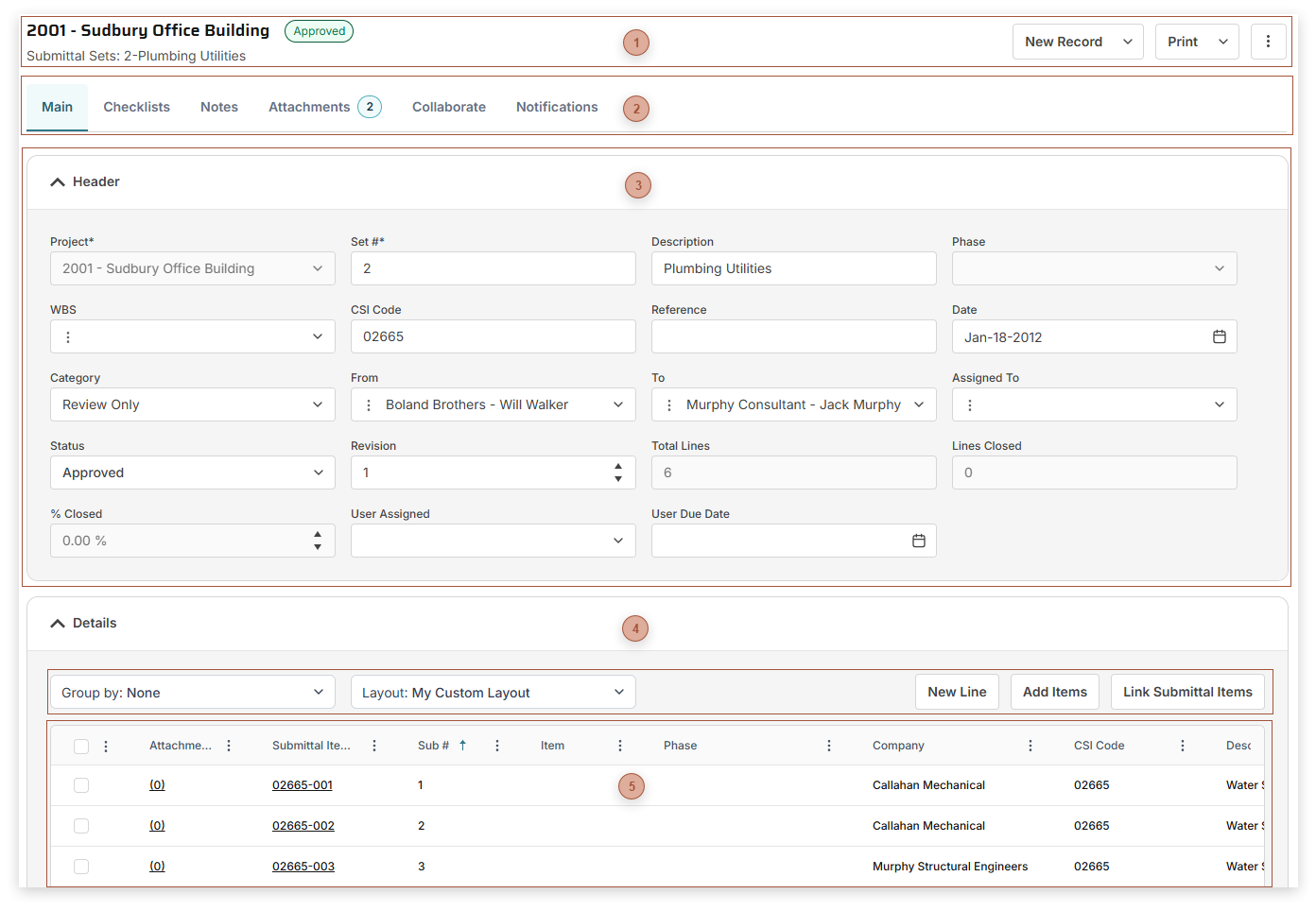Open the calendar picker in Date field
This screenshot has height=911, width=1316.
pos(1219,337)
